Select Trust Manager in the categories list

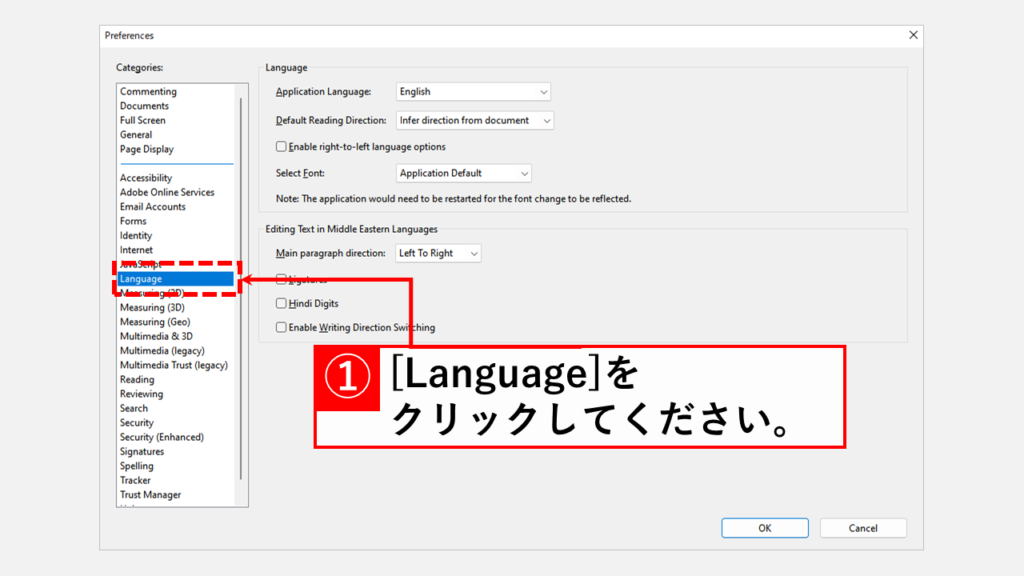(150, 495)
